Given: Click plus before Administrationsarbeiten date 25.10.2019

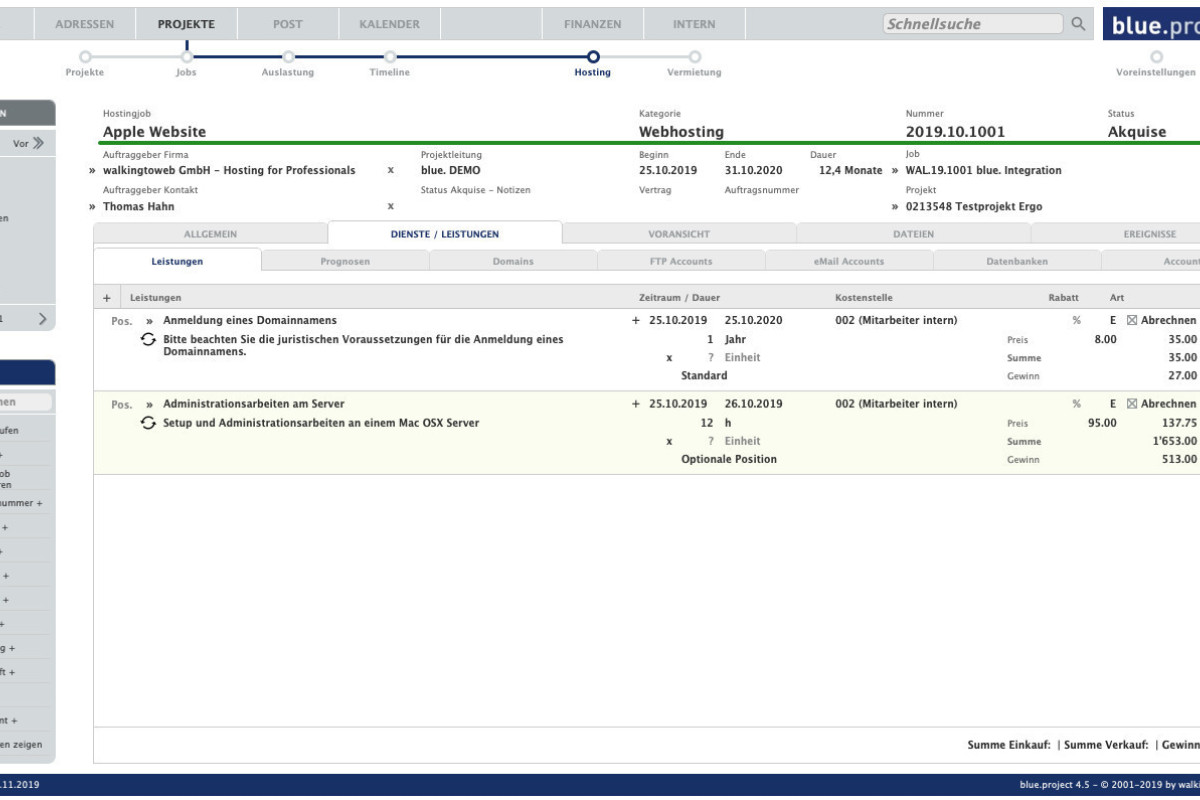Looking at the screenshot, I should pos(636,404).
